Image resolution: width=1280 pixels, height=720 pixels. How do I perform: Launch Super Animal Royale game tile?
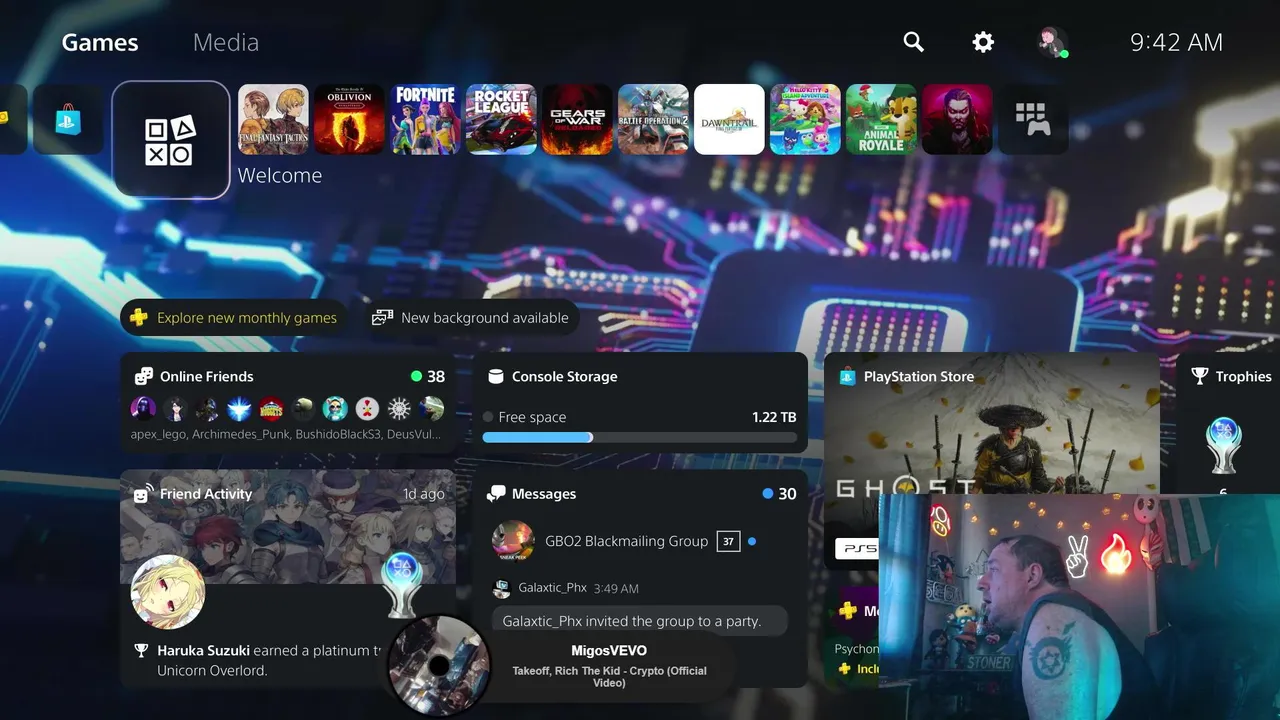coord(881,119)
